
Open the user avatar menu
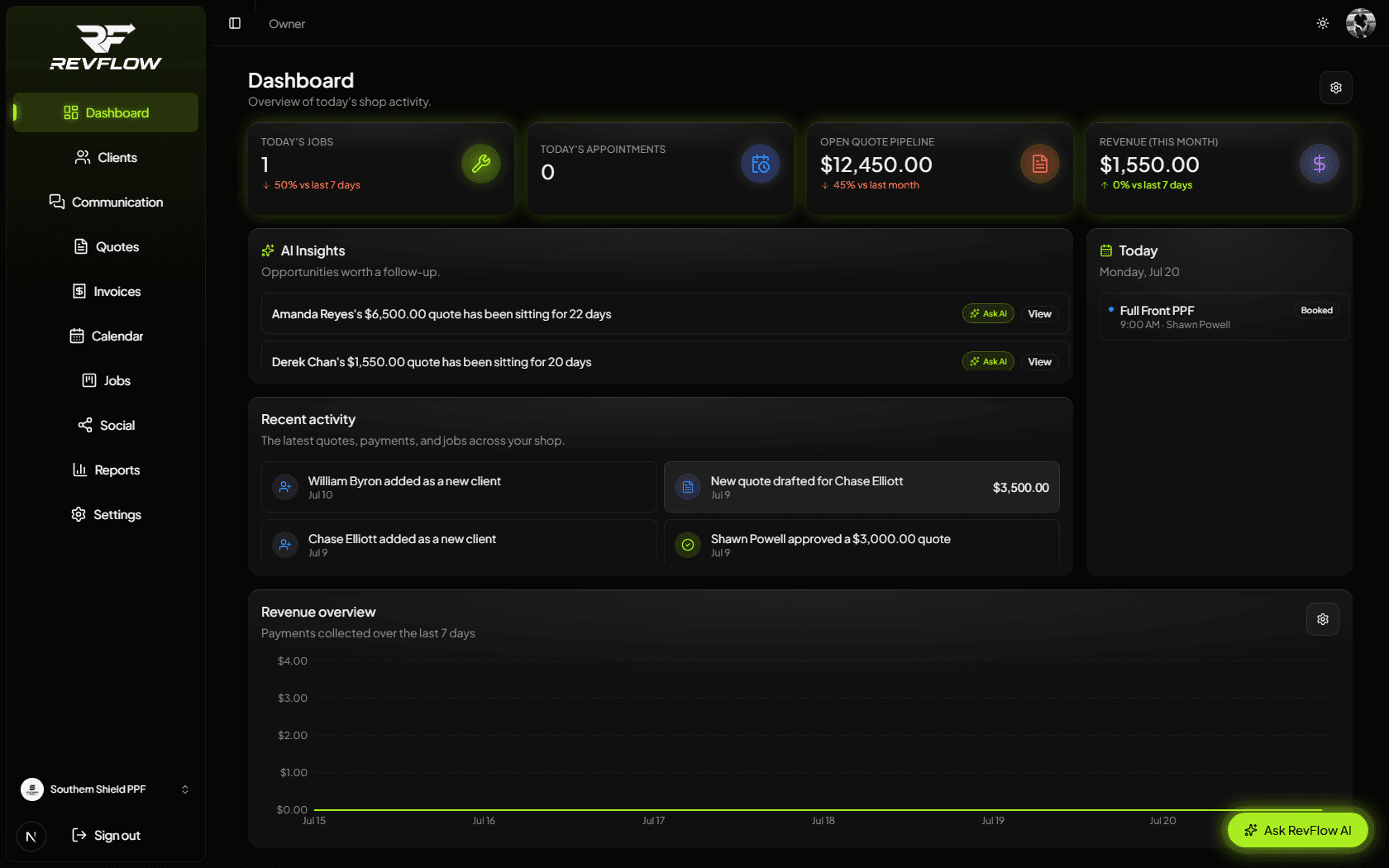tap(1361, 23)
